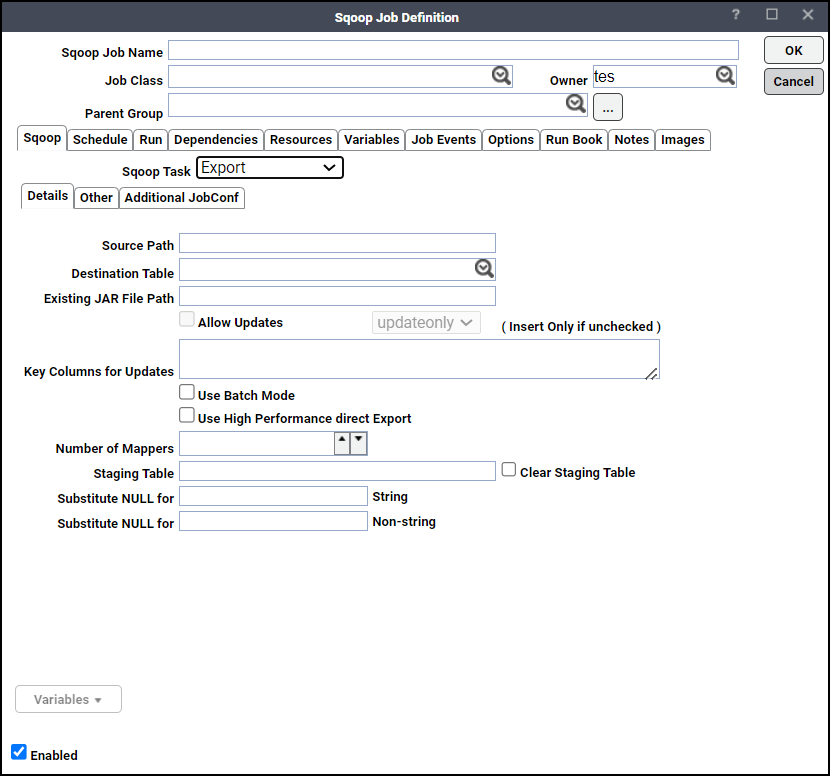Switch to the Other sub-tab
830x776 pixels.
pos(96,198)
